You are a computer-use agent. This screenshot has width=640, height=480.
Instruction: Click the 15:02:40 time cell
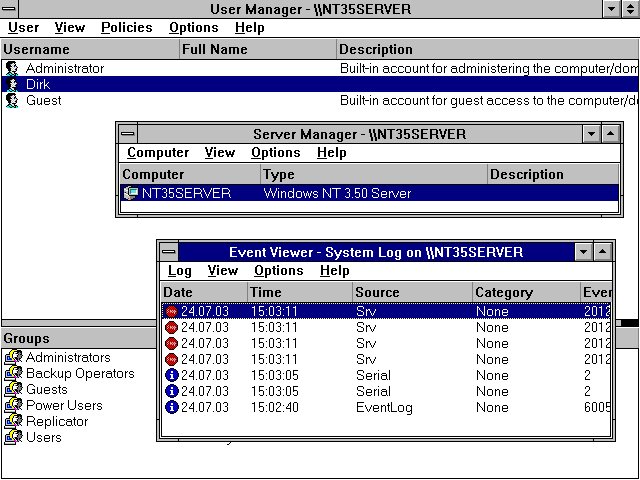pos(274,407)
